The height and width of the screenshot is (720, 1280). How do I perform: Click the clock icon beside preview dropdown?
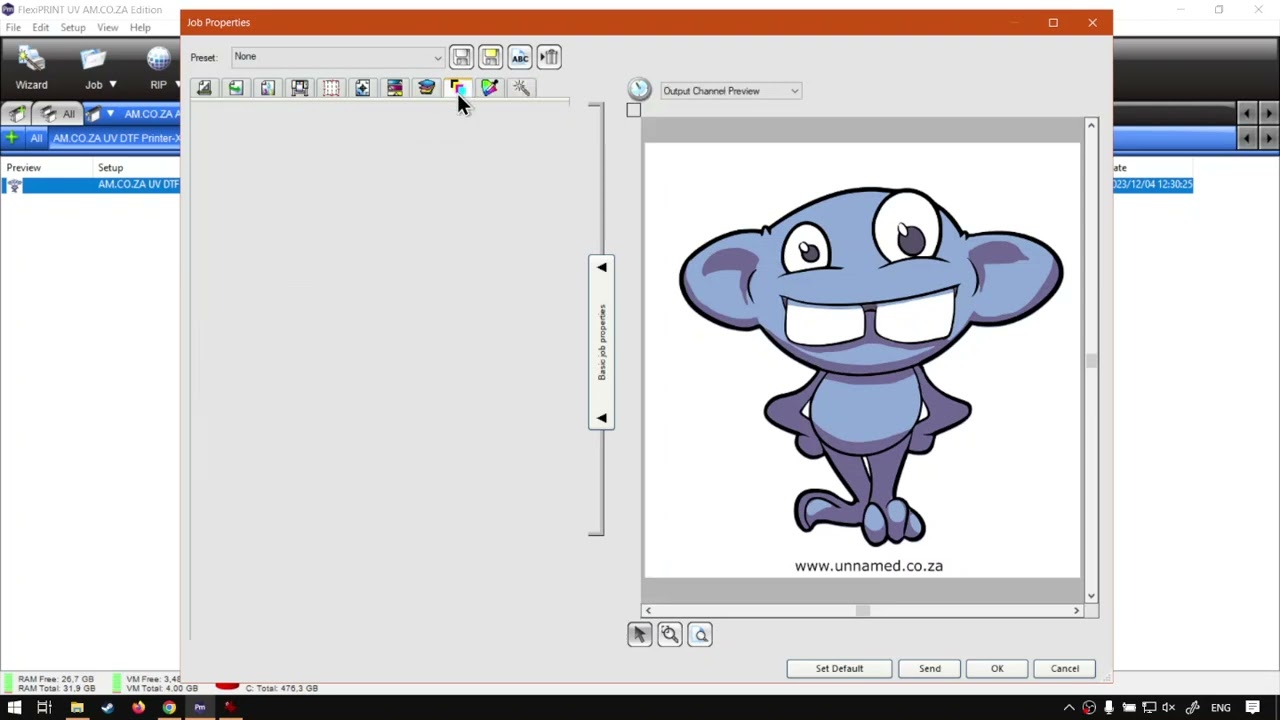[x=639, y=89]
